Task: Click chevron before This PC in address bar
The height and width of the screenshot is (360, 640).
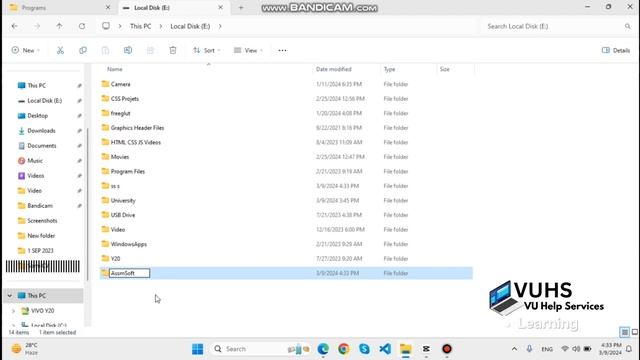Action: [x=120, y=26]
